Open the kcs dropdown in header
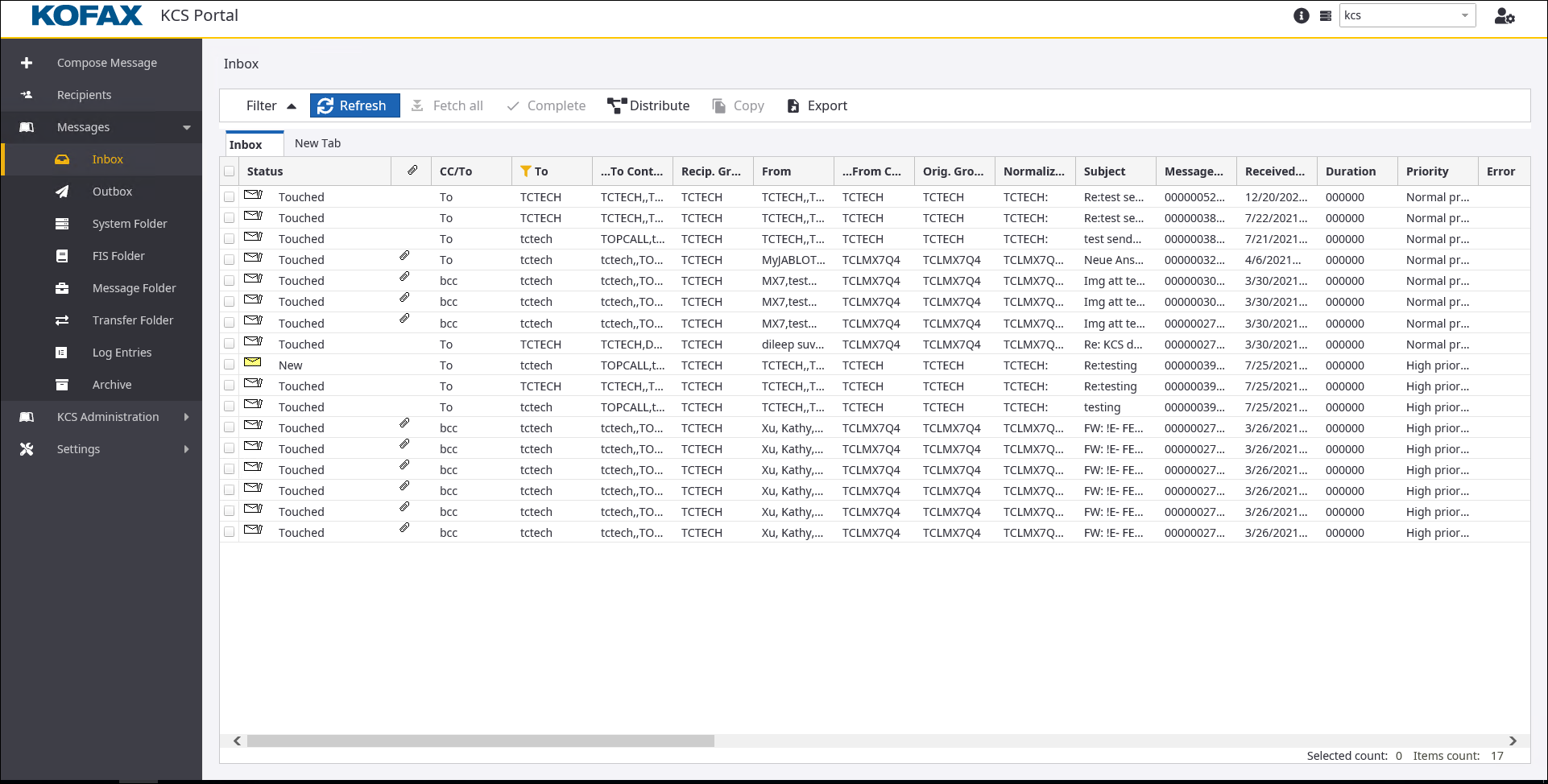This screenshot has height=784, width=1548. tap(1407, 15)
